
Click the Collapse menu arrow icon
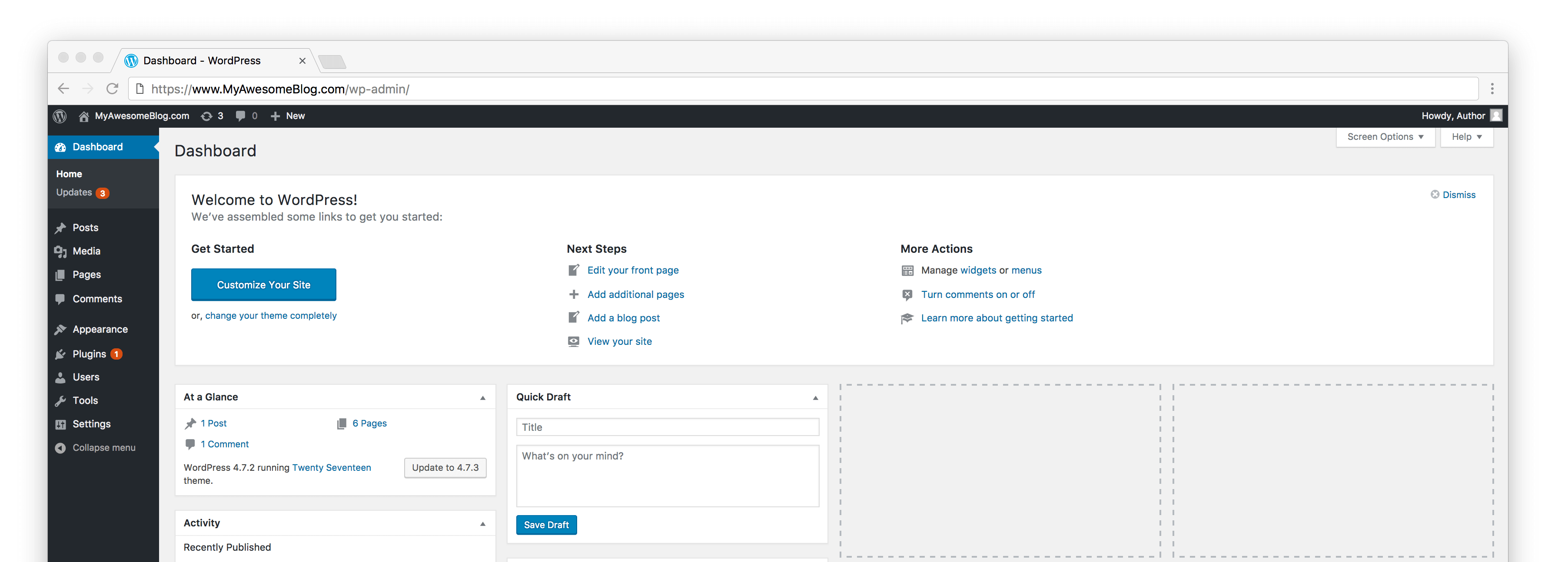point(60,448)
